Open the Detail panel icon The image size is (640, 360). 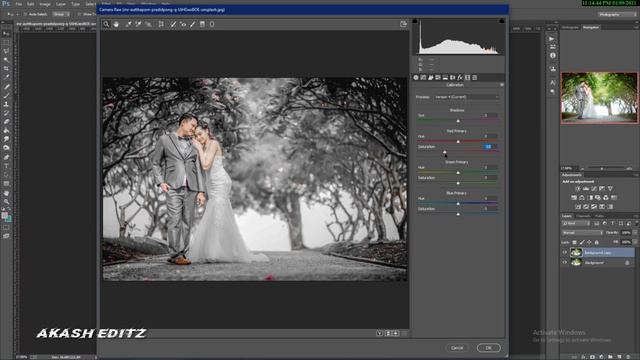(x=431, y=78)
